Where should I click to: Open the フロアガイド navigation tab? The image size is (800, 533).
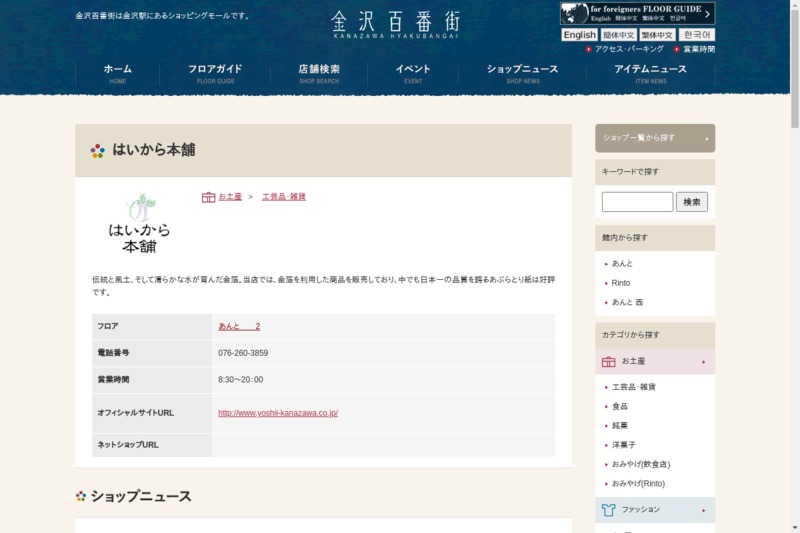pos(215,73)
